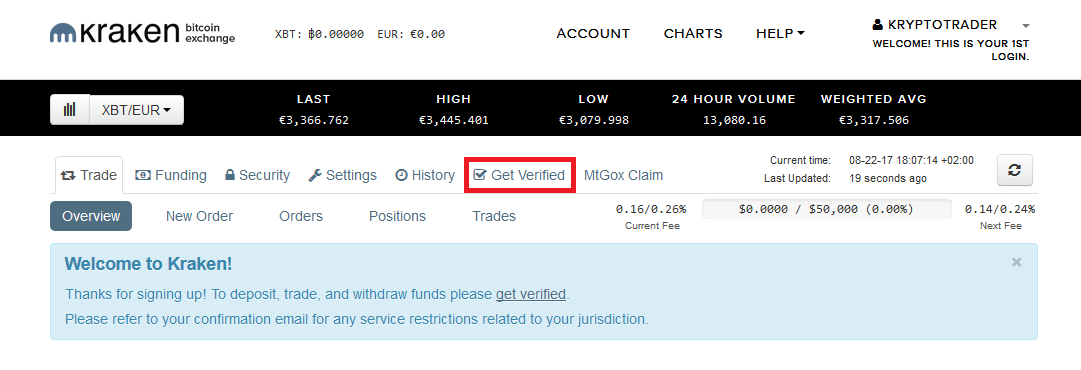This screenshot has height=370, width=1081.
Task: Refresh data with the reload icon button
Action: point(1015,170)
